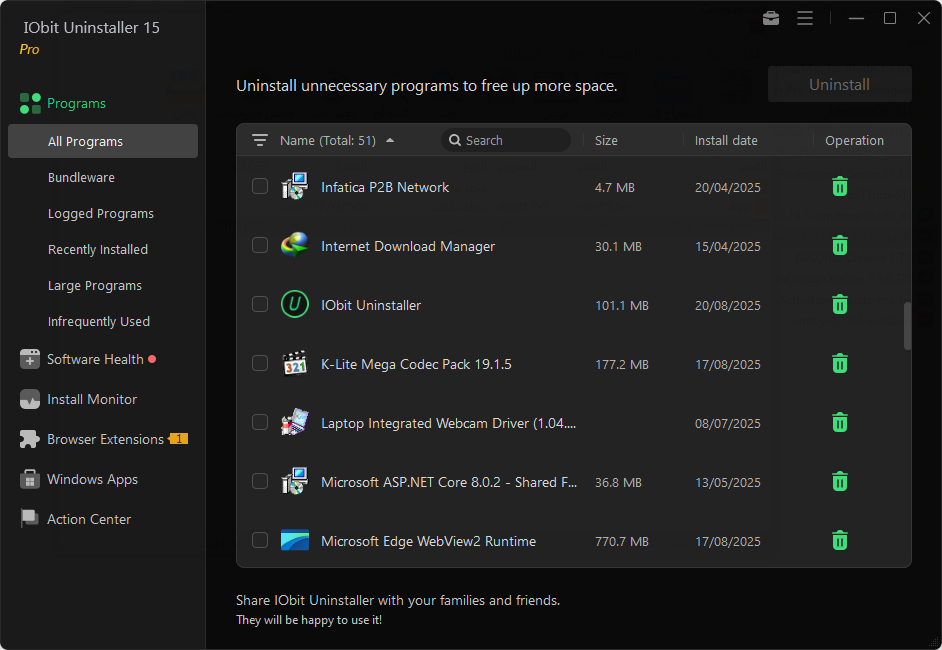This screenshot has width=942, height=650.
Task: Click the Browser Extensions puzzle icon
Action: [29, 439]
